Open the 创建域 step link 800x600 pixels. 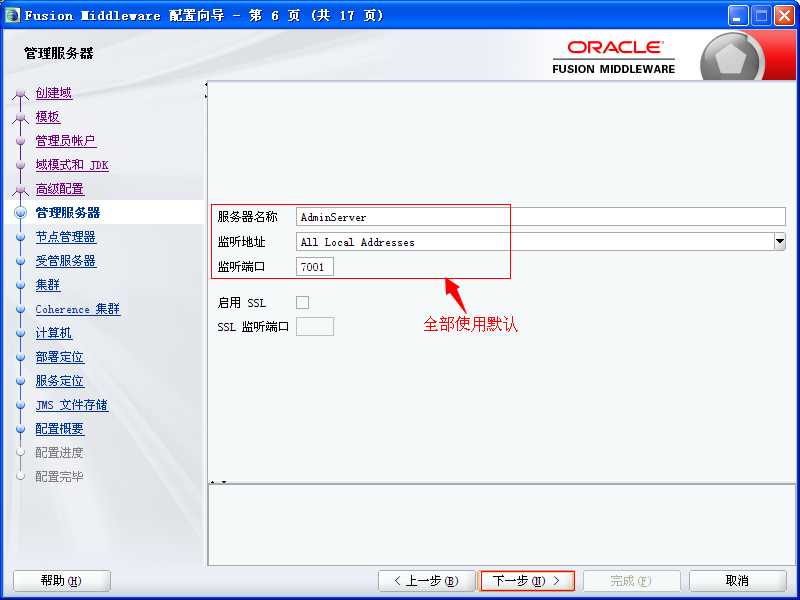click(54, 93)
